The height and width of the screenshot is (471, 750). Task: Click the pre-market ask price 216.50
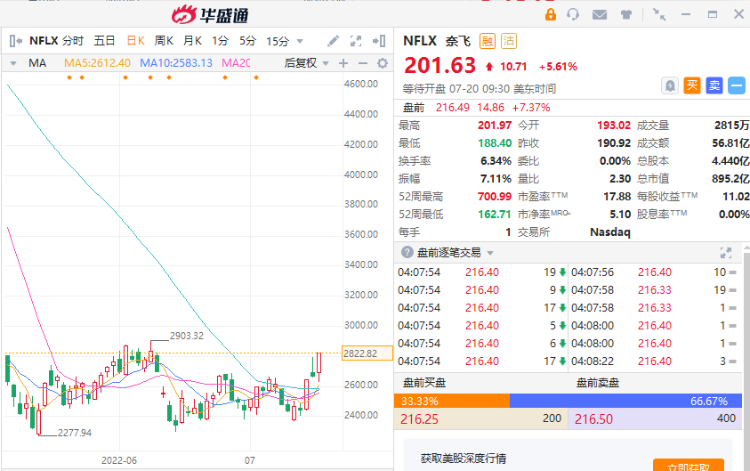(x=593, y=419)
